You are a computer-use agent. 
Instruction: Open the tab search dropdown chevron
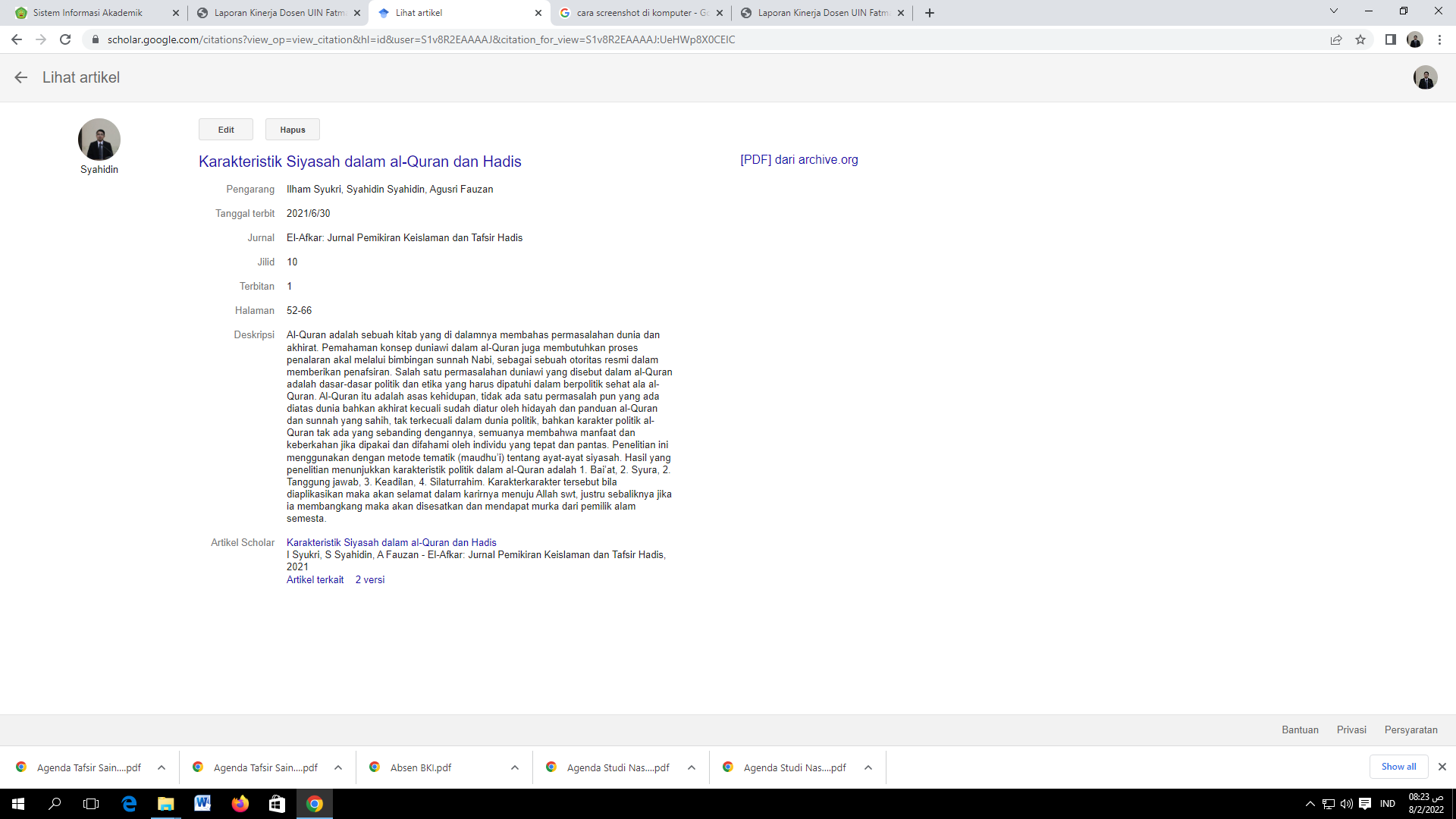(1334, 11)
